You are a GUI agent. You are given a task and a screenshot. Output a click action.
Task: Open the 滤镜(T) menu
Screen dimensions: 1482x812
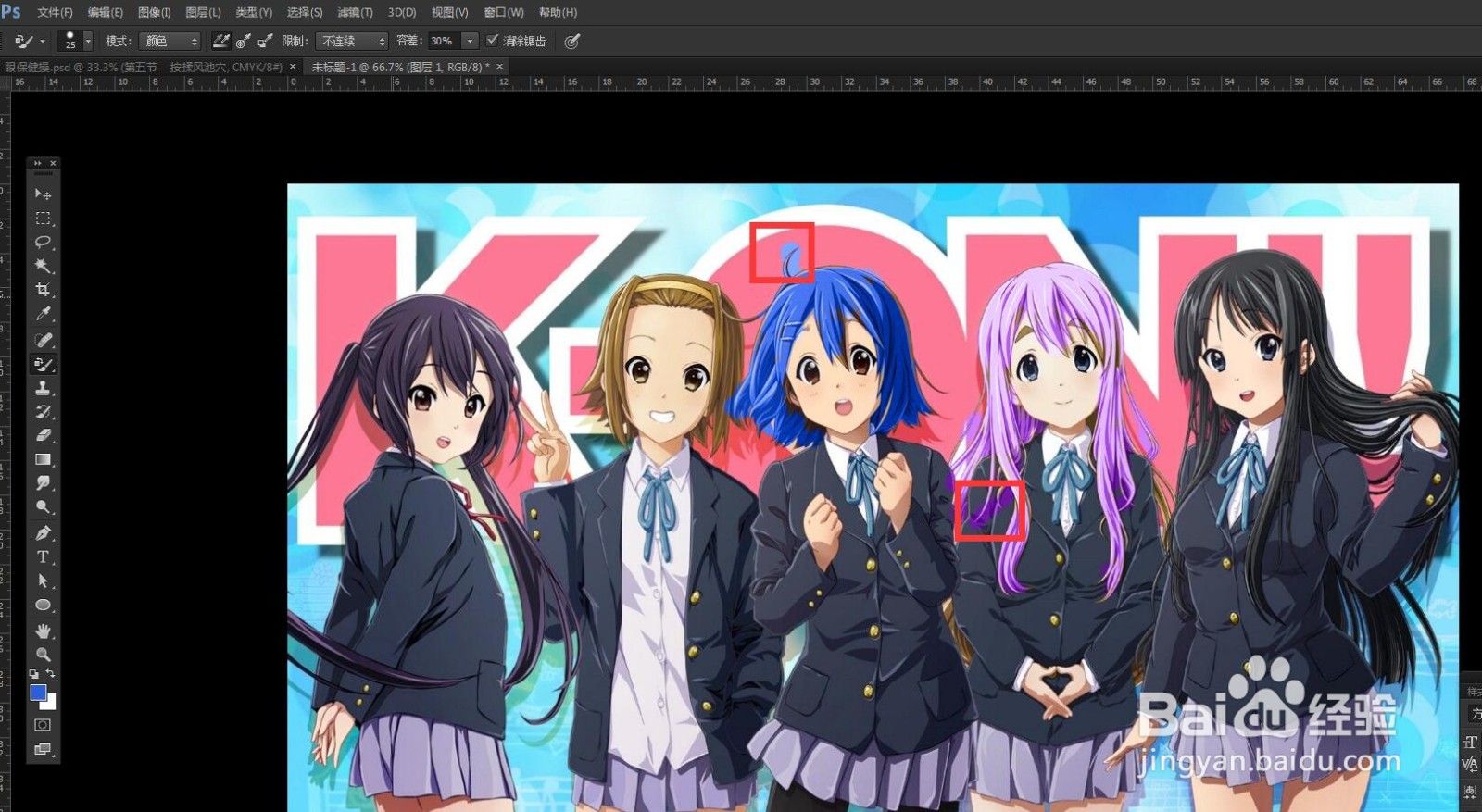(355, 12)
